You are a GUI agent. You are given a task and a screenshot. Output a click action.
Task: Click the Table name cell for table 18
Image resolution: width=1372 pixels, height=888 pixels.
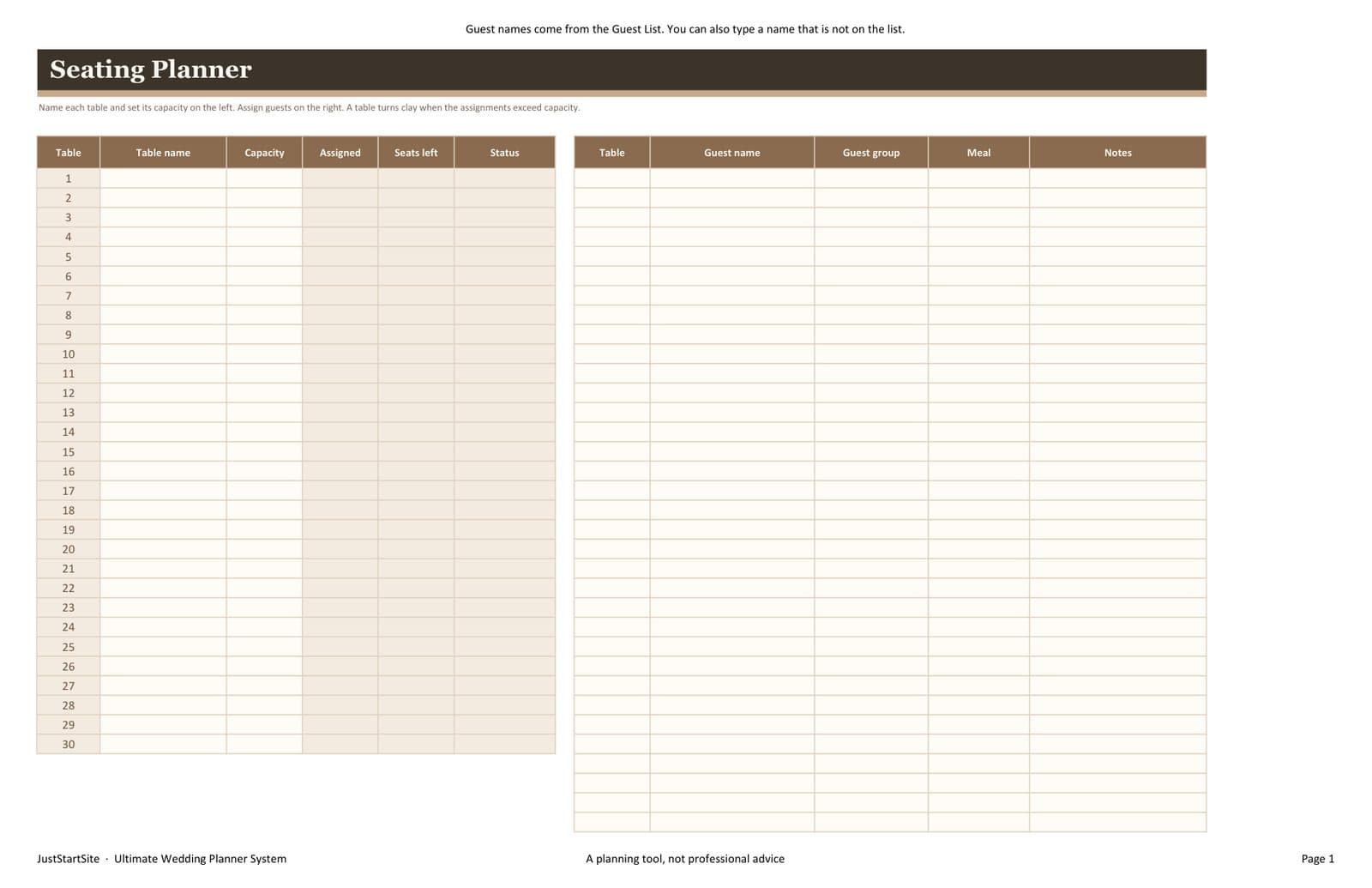point(163,510)
